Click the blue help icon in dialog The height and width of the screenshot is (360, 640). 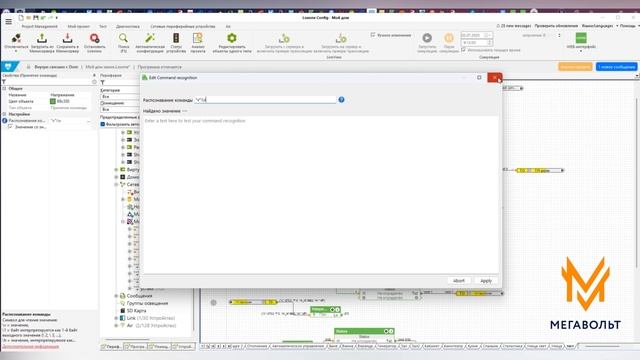pos(341,100)
